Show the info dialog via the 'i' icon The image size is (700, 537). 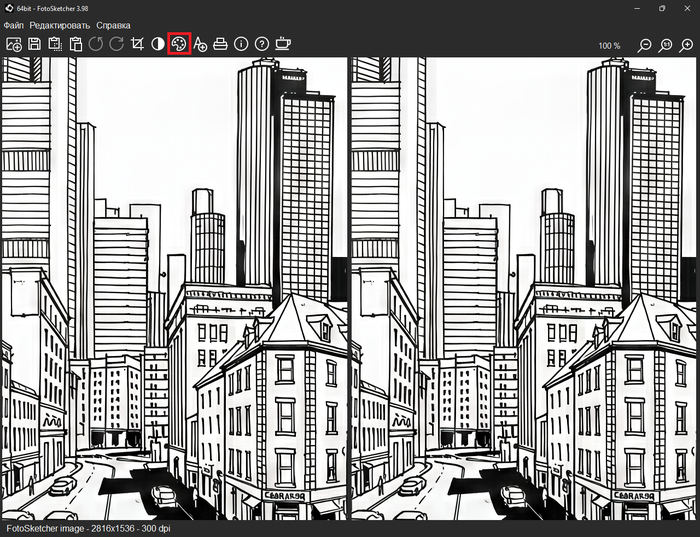[x=241, y=44]
